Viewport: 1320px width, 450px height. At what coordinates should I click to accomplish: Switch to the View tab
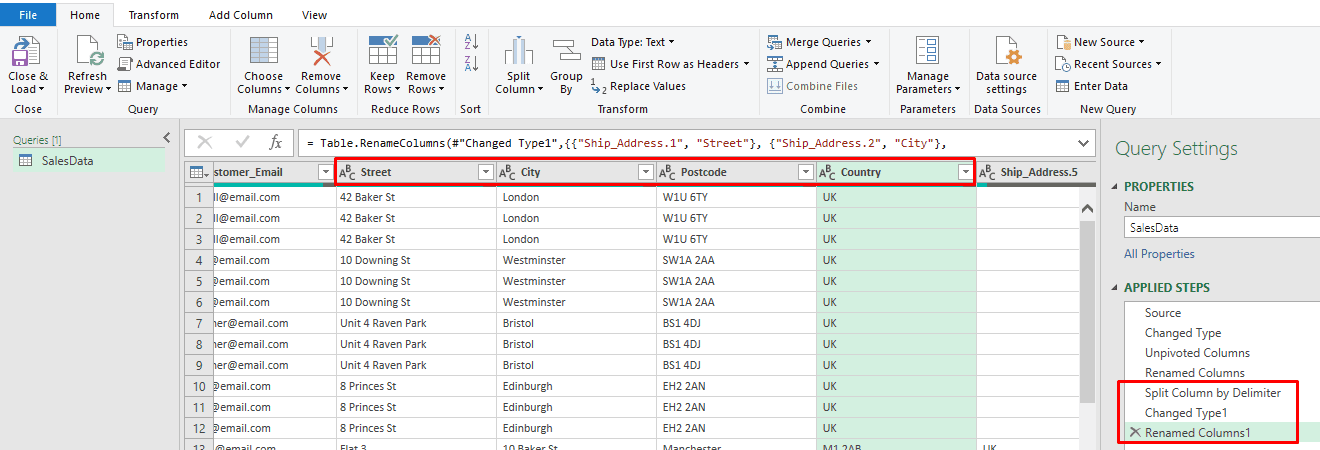coord(314,15)
